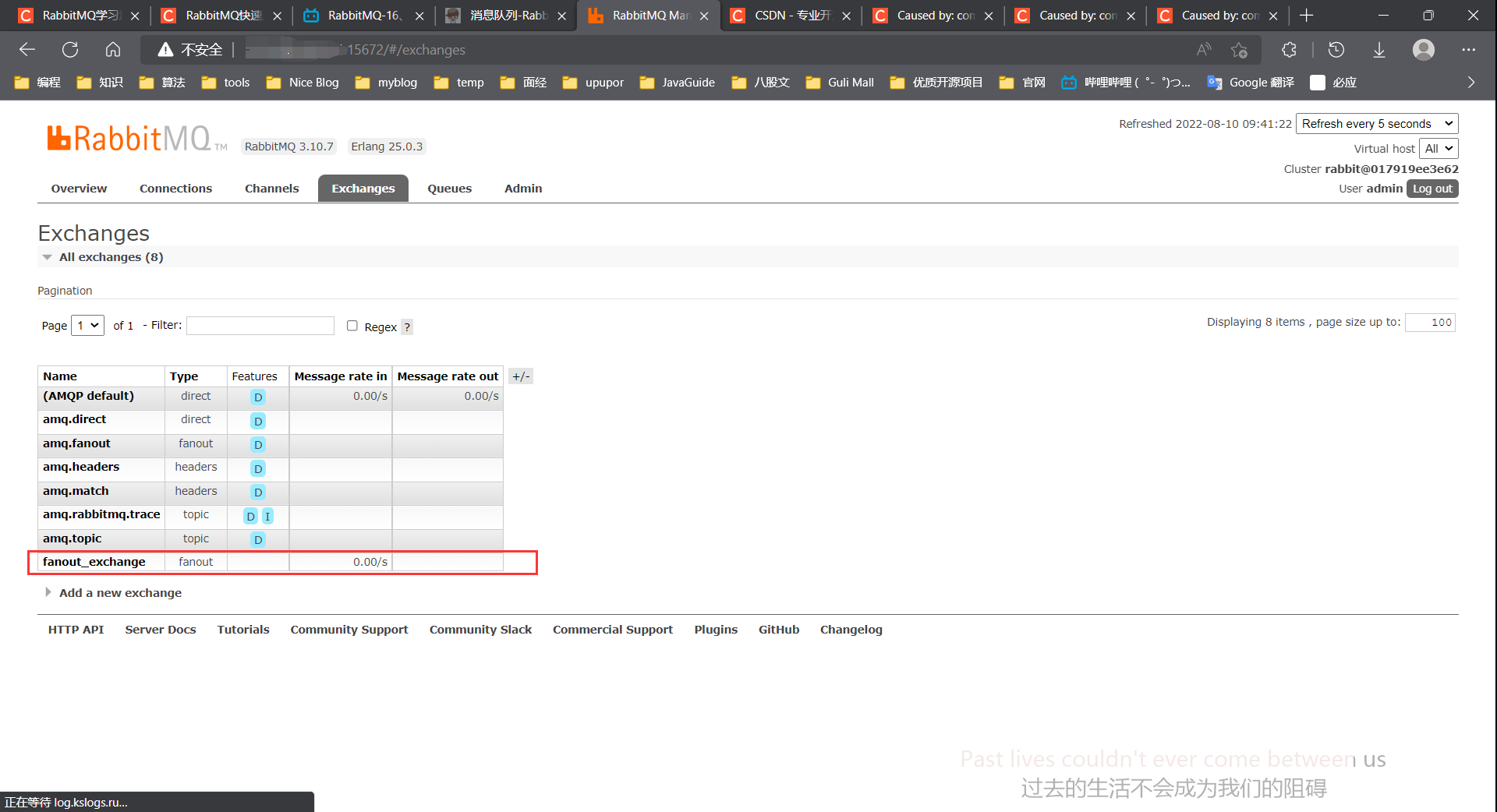
Task: Open the GitHub footer link
Action: click(779, 630)
